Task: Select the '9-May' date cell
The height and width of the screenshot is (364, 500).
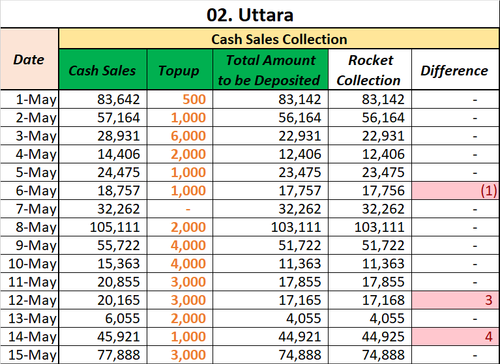Action: [x=29, y=246]
